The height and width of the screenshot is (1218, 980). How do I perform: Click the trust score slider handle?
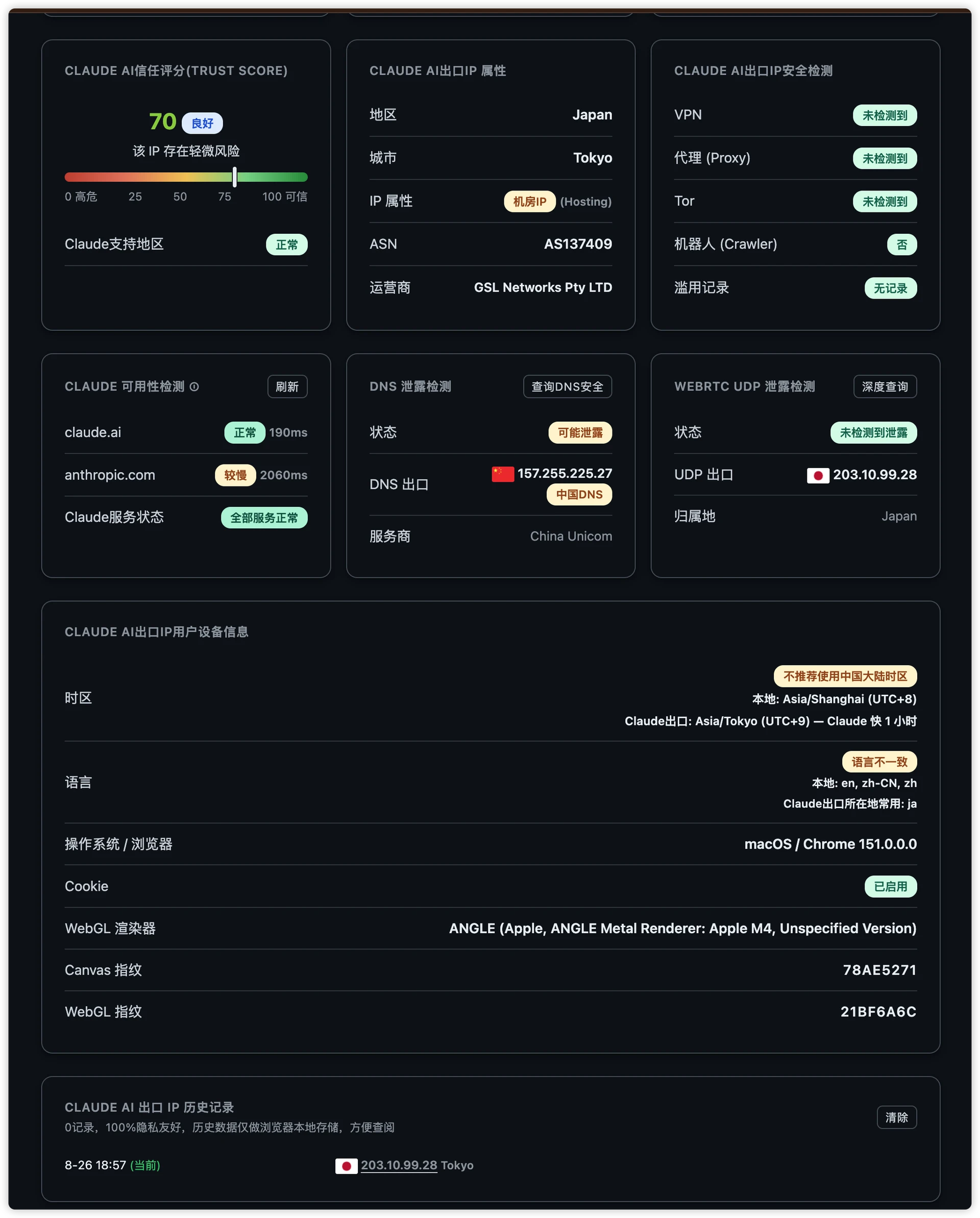pyautogui.click(x=234, y=177)
